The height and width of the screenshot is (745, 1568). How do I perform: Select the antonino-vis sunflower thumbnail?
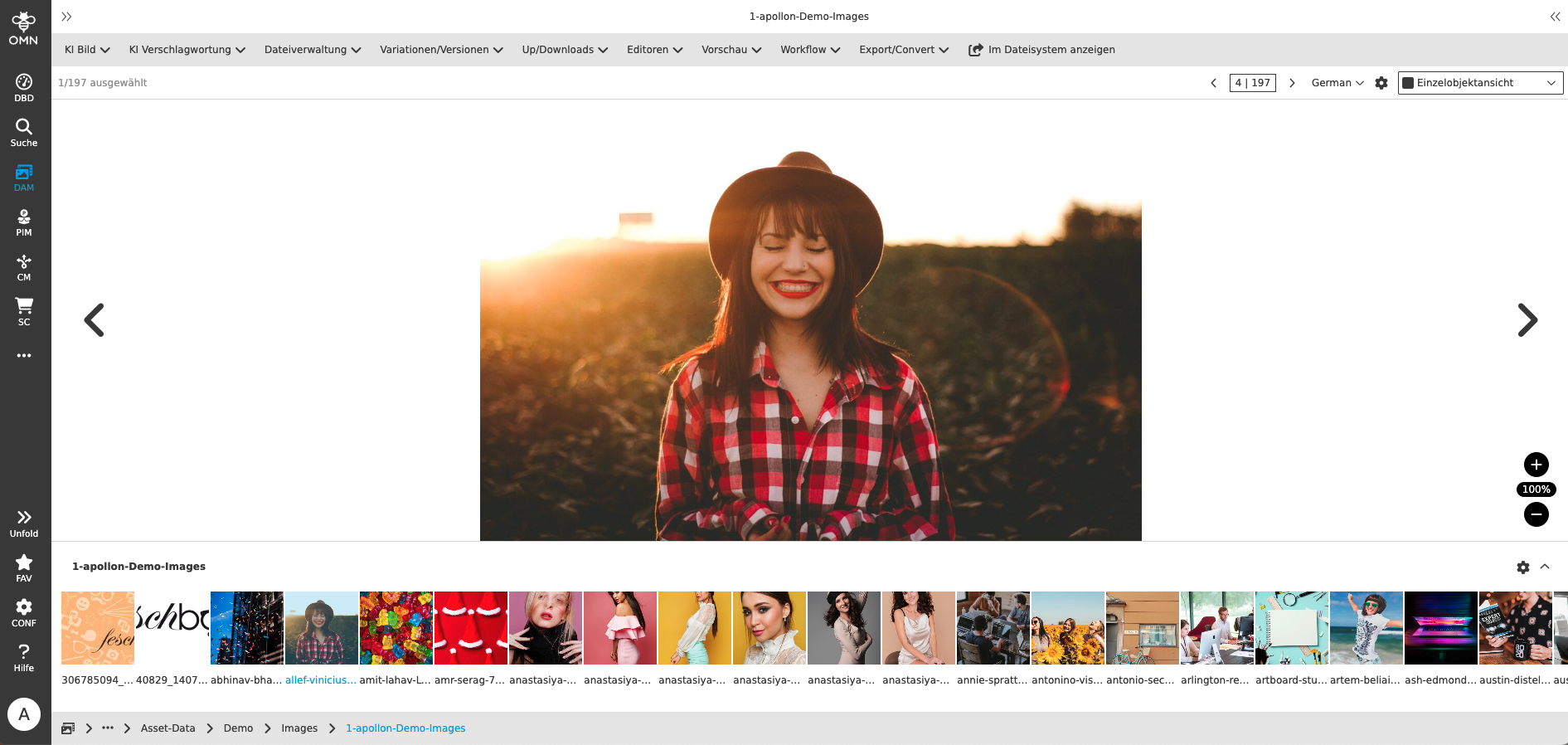[1068, 628]
